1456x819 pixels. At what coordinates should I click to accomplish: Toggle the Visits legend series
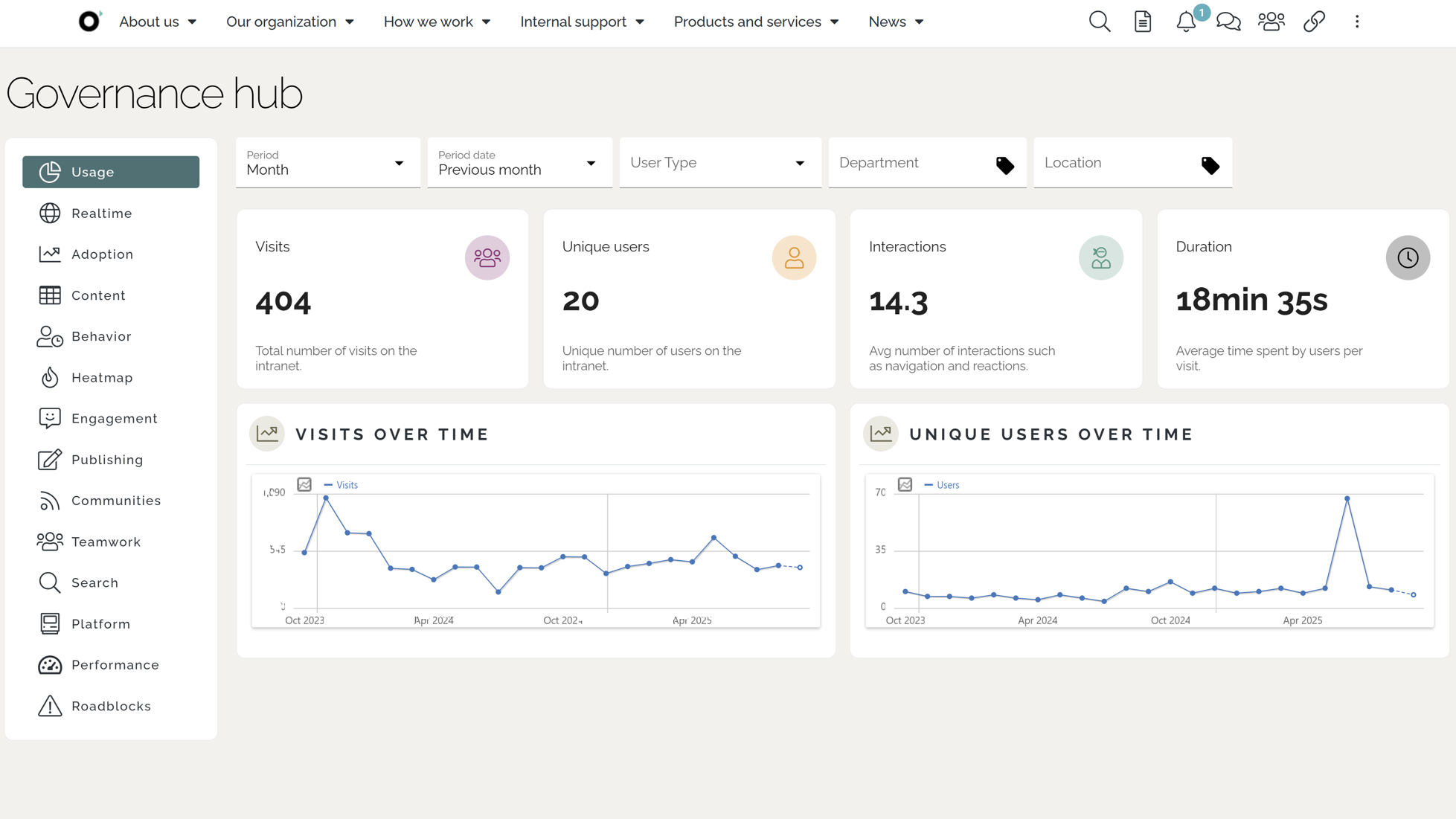click(341, 485)
